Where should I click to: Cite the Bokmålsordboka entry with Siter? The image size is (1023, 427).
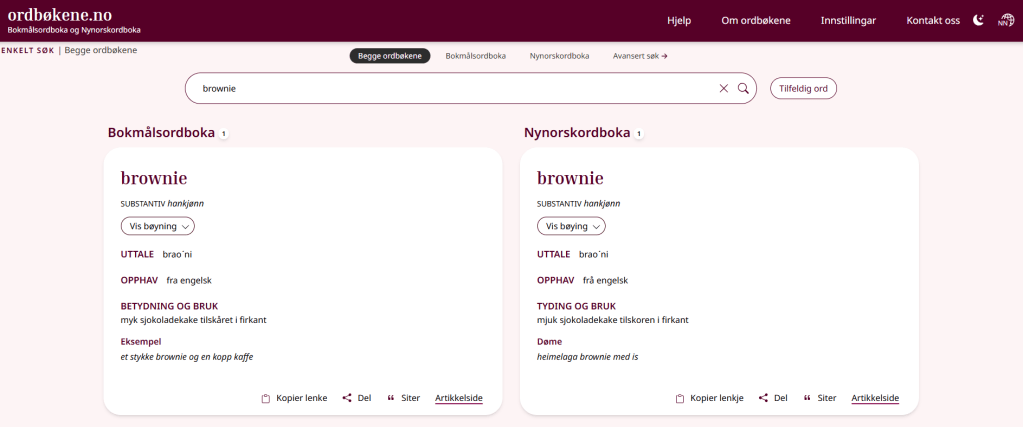[403, 398]
